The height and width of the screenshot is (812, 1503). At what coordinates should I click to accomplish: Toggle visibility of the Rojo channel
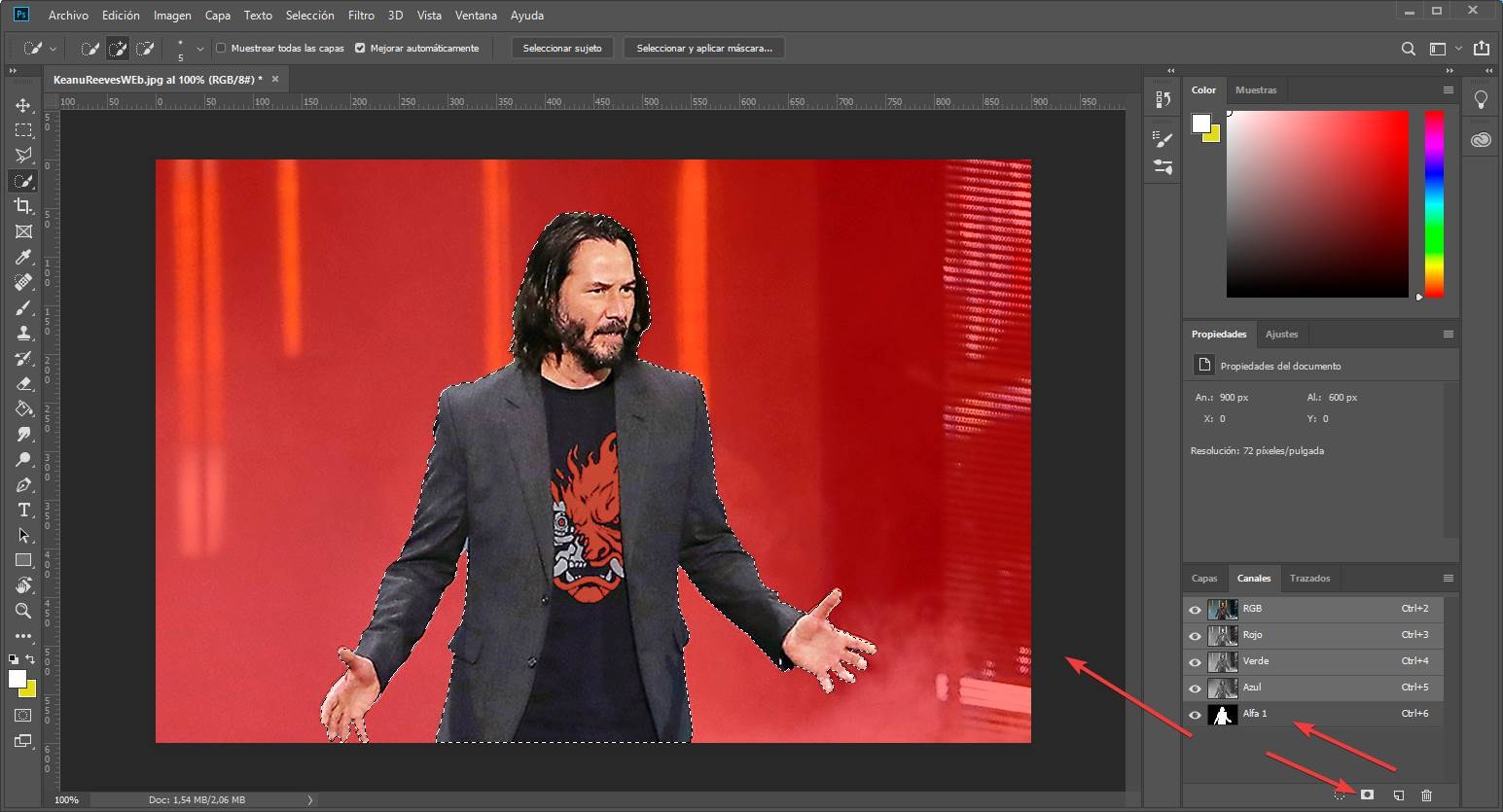click(x=1195, y=636)
